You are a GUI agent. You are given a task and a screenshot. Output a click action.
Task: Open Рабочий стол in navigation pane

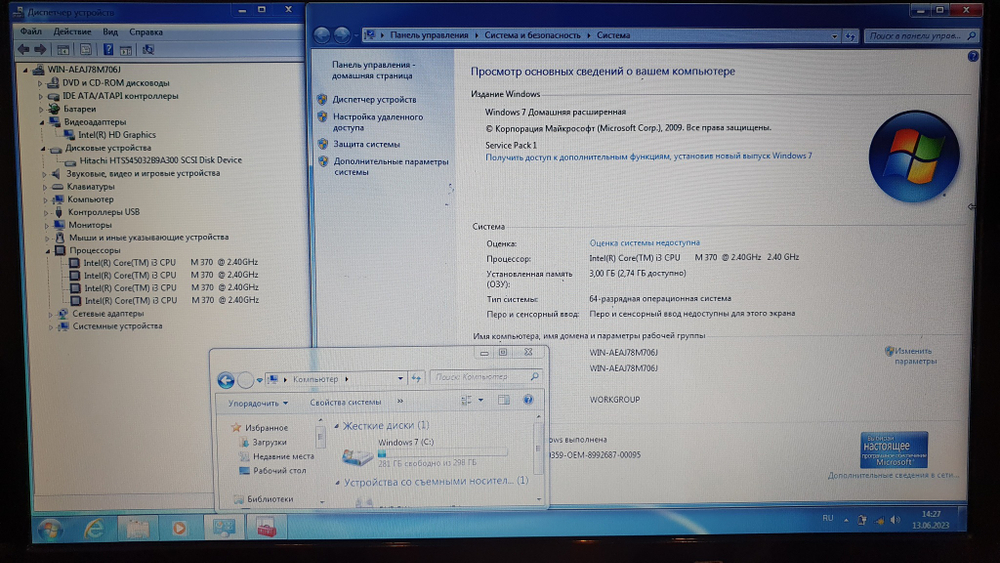(279, 471)
